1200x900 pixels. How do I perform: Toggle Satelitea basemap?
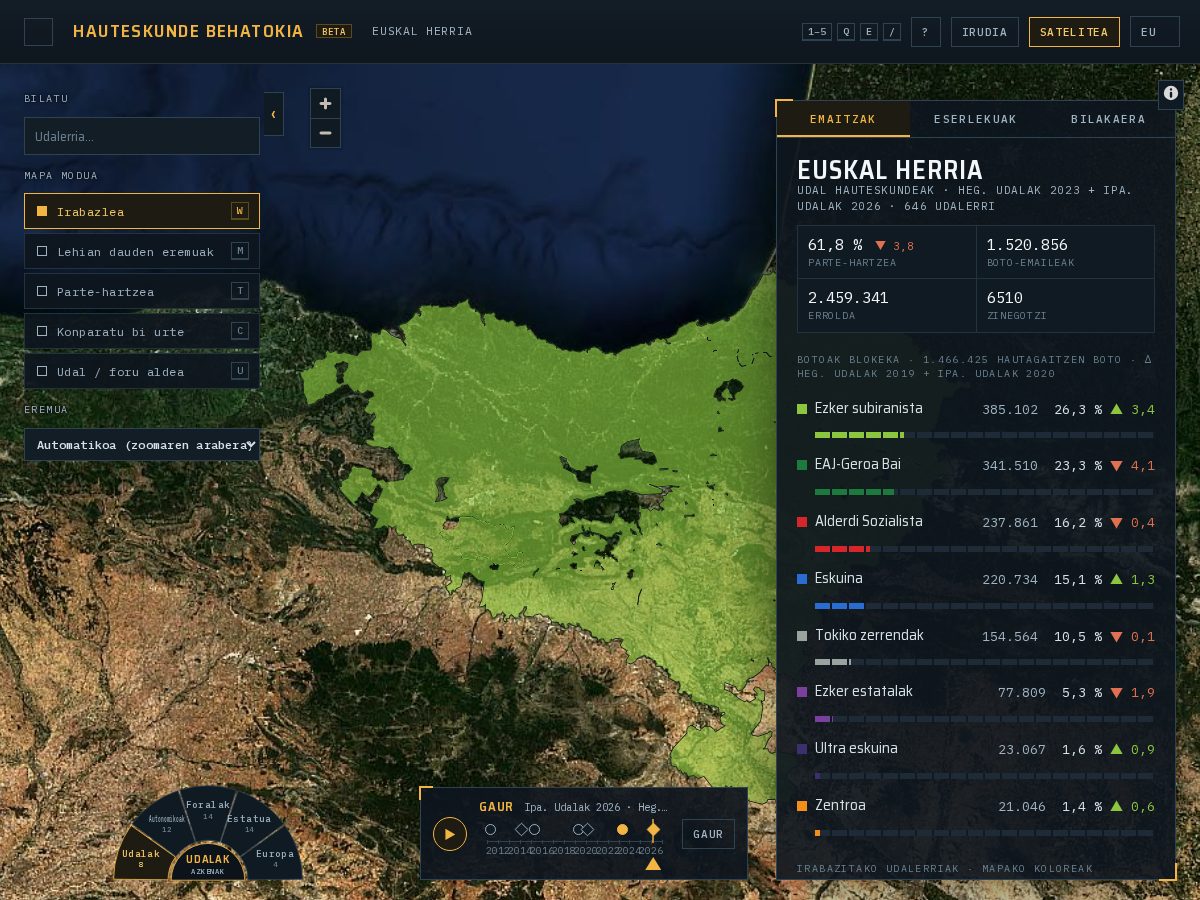point(1074,32)
